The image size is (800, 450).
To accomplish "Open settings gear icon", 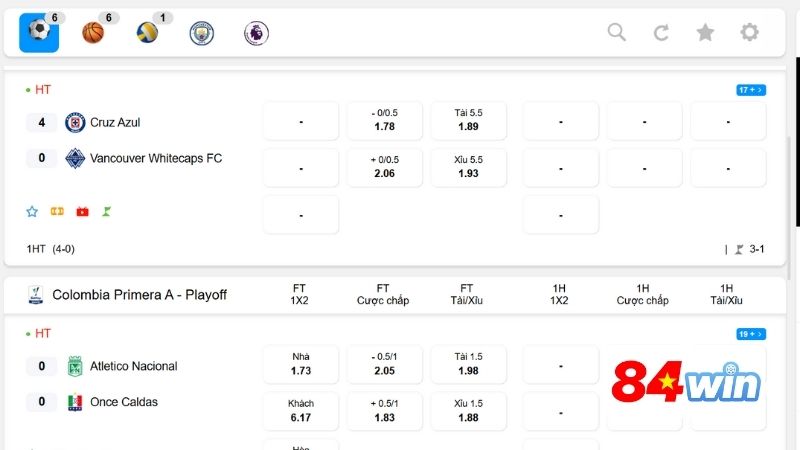I will [749, 32].
